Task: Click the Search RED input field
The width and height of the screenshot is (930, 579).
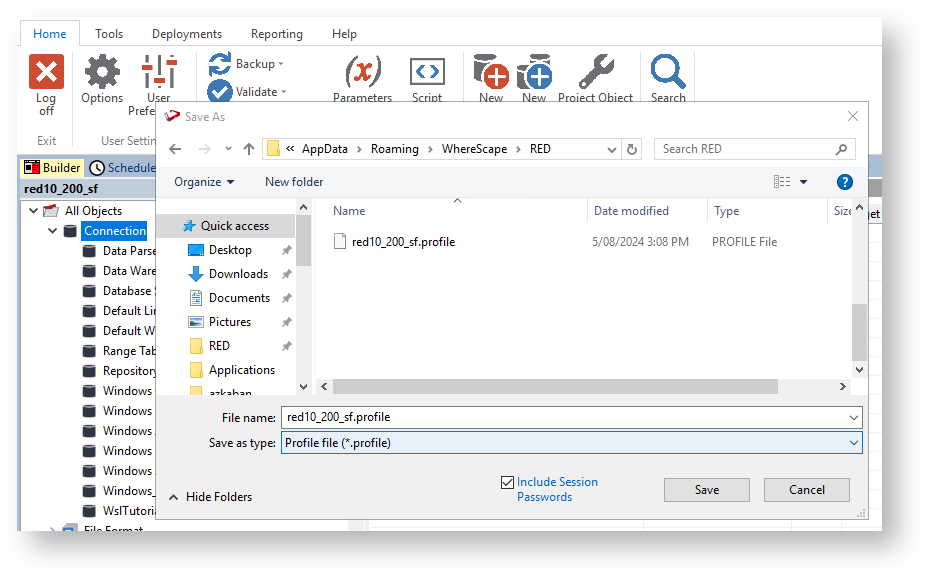Action: (754, 149)
